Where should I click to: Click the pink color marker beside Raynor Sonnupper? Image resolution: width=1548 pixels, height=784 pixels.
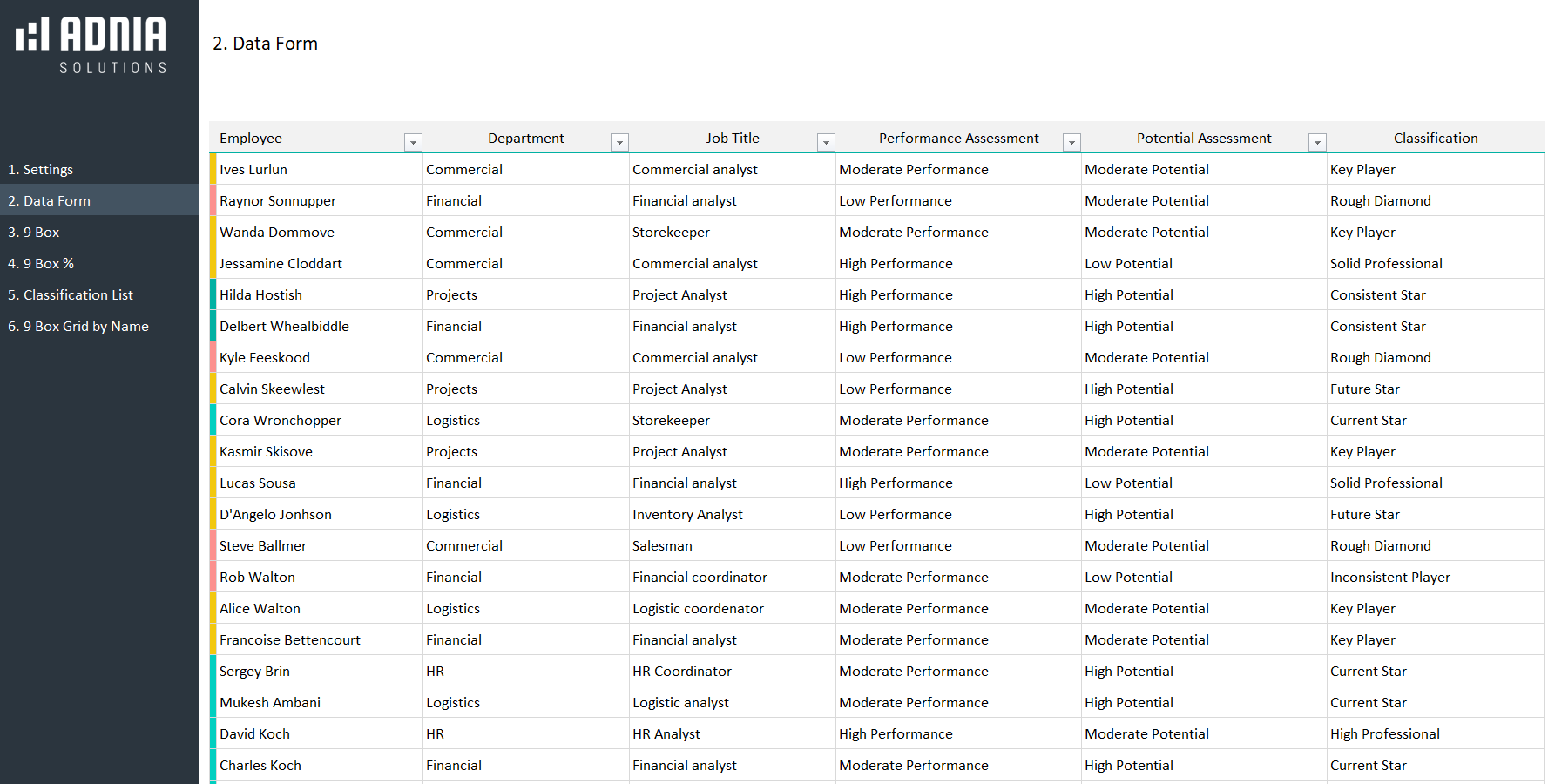[x=213, y=201]
